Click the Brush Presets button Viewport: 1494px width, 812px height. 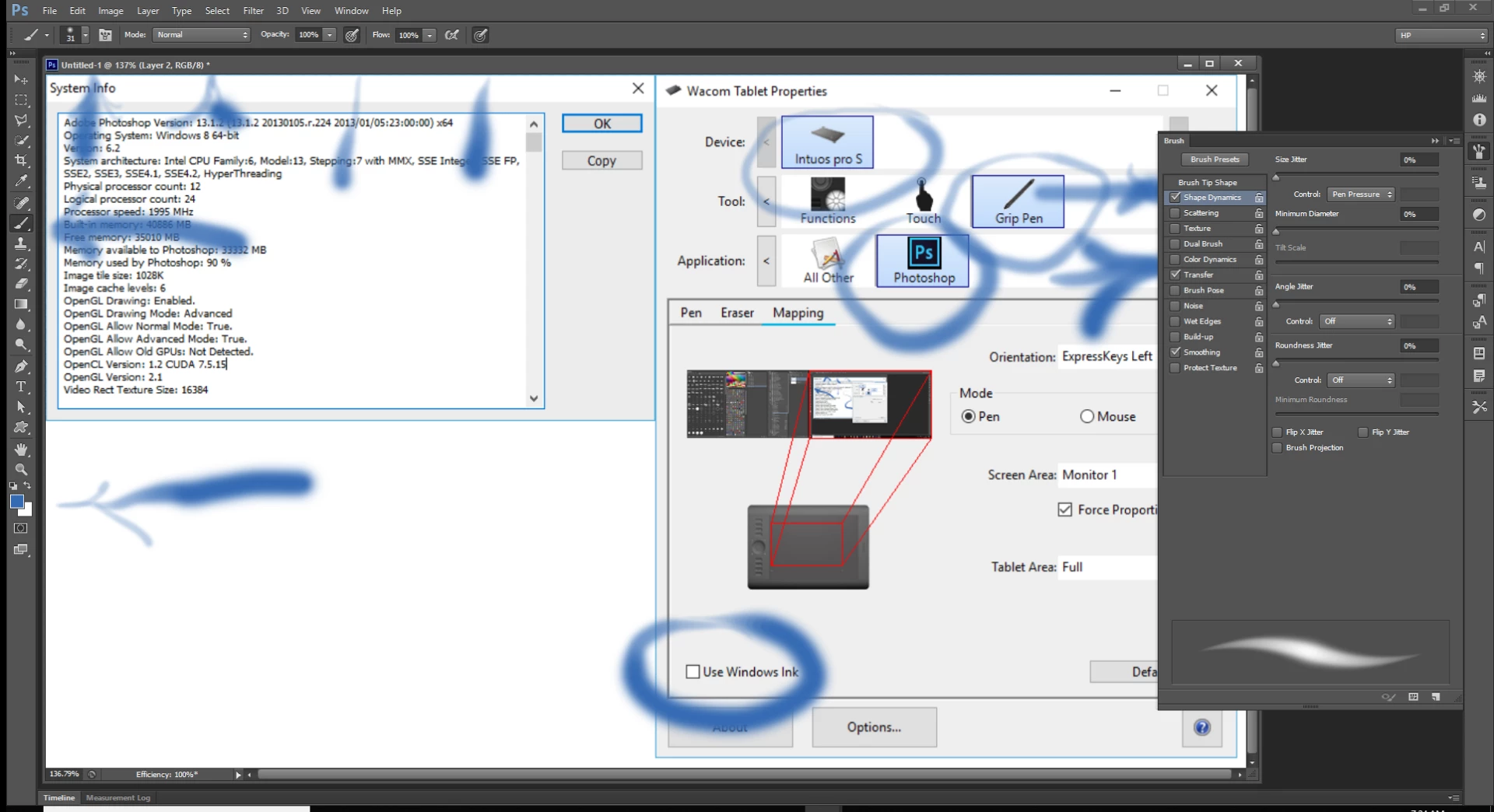pyautogui.click(x=1215, y=159)
